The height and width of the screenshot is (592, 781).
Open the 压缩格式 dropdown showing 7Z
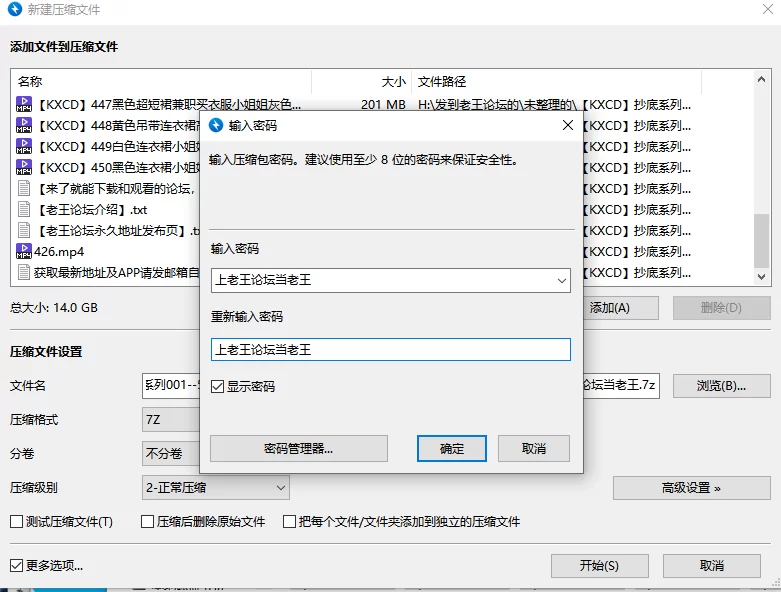tap(171, 419)
